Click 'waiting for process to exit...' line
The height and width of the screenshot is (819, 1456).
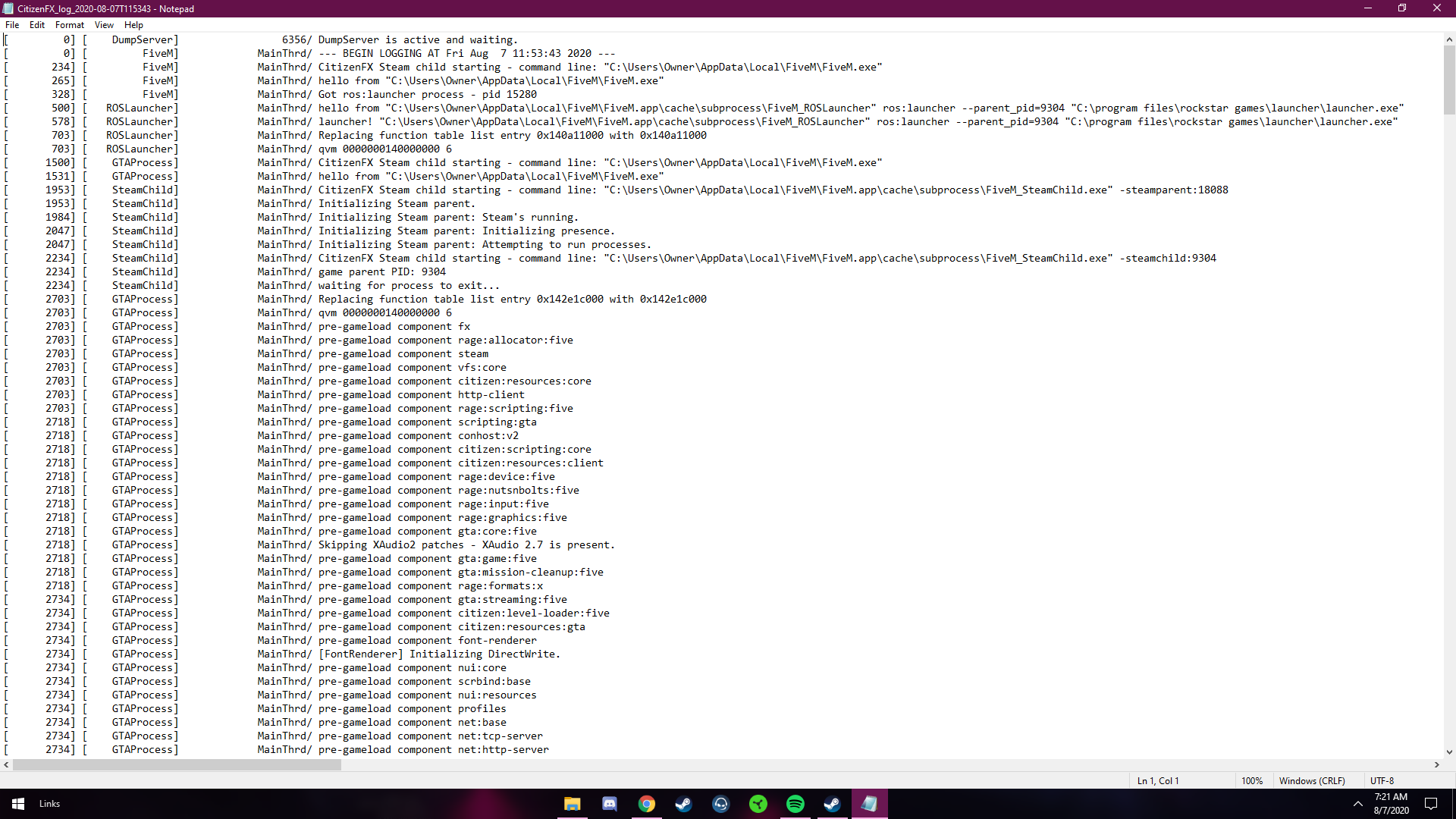409,286
